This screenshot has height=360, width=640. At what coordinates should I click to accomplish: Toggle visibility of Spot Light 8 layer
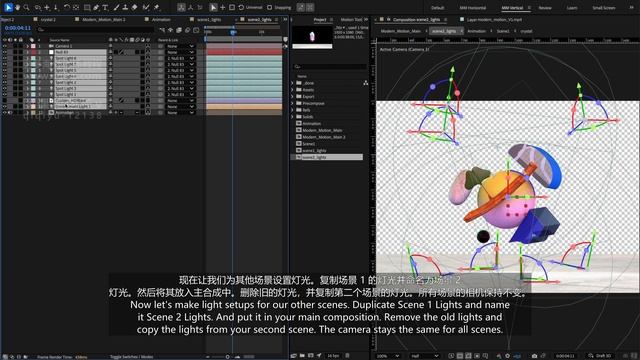(x=4, y=58)
